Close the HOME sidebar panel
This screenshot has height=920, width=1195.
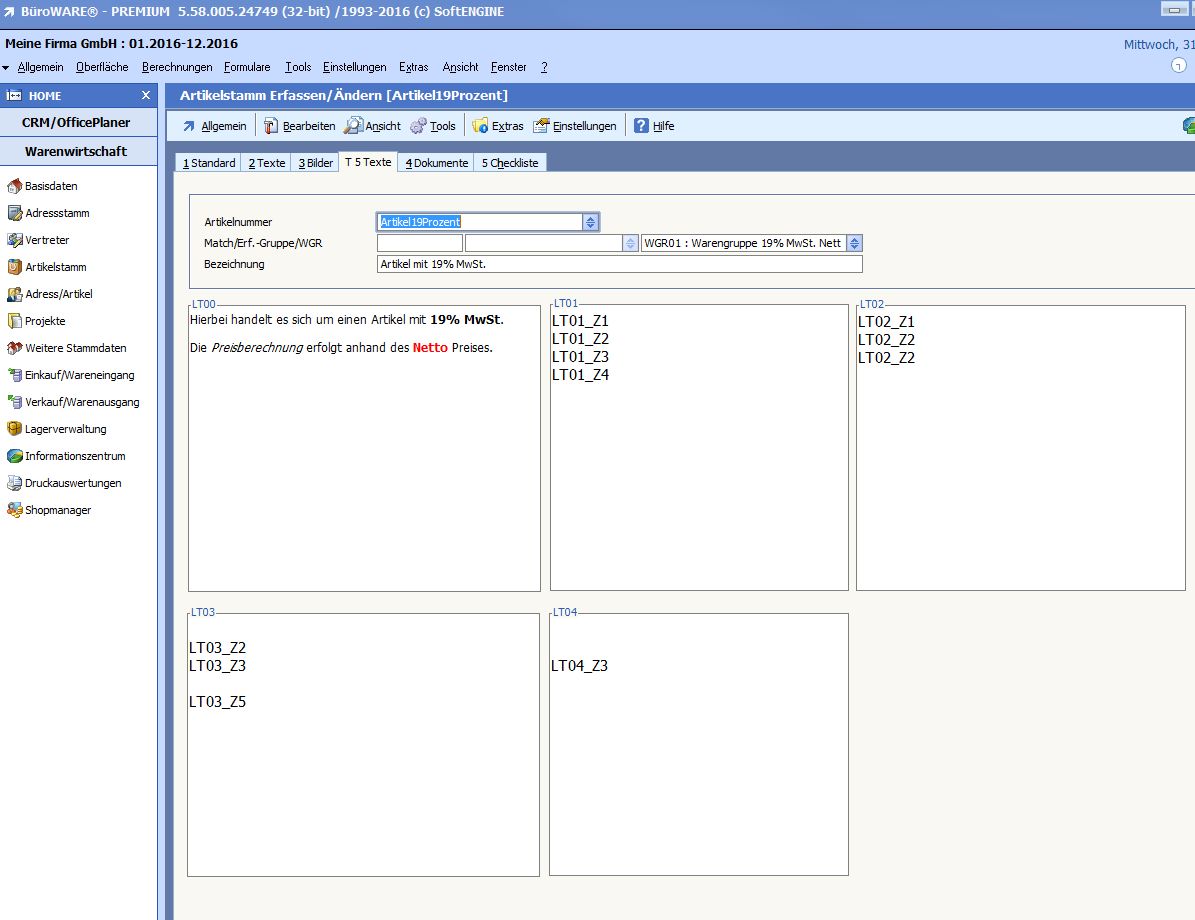(145, 96)
